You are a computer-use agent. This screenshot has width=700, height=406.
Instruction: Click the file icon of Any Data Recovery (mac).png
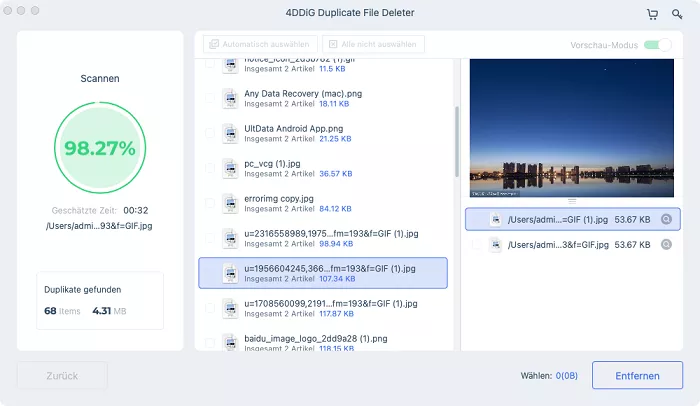click(230, 98)
